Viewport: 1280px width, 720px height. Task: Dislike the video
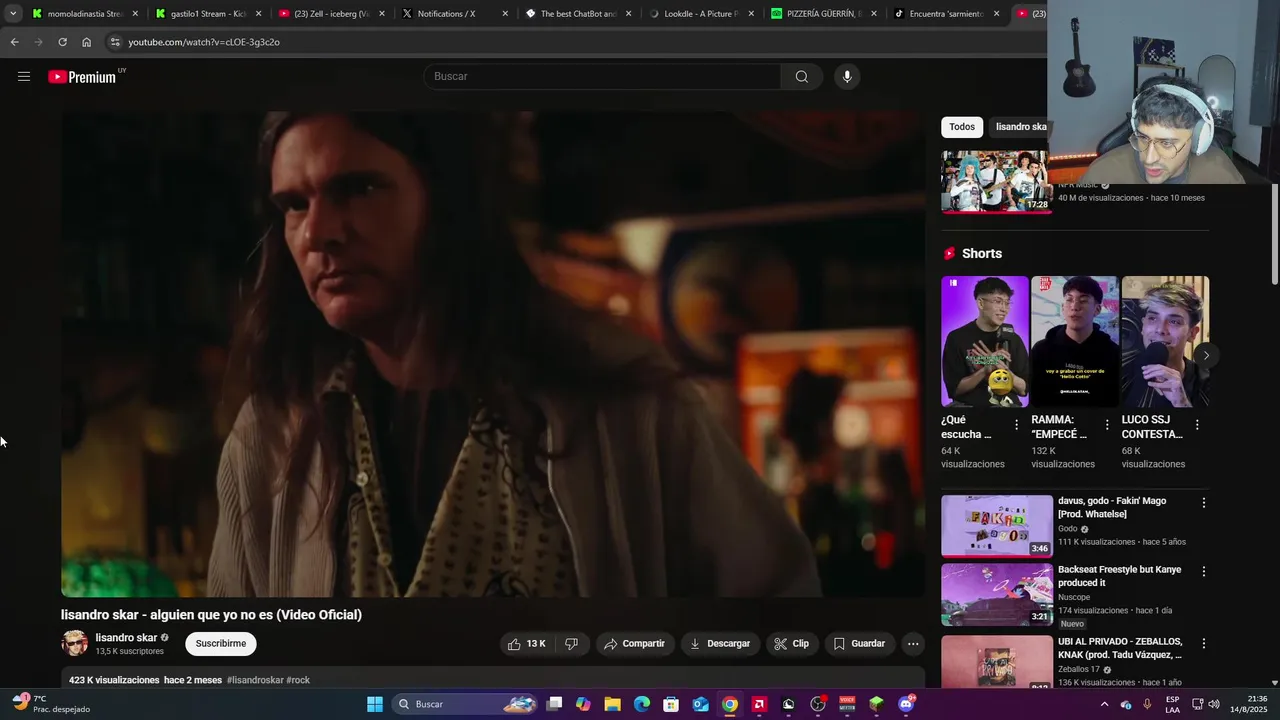click(571, 644)
